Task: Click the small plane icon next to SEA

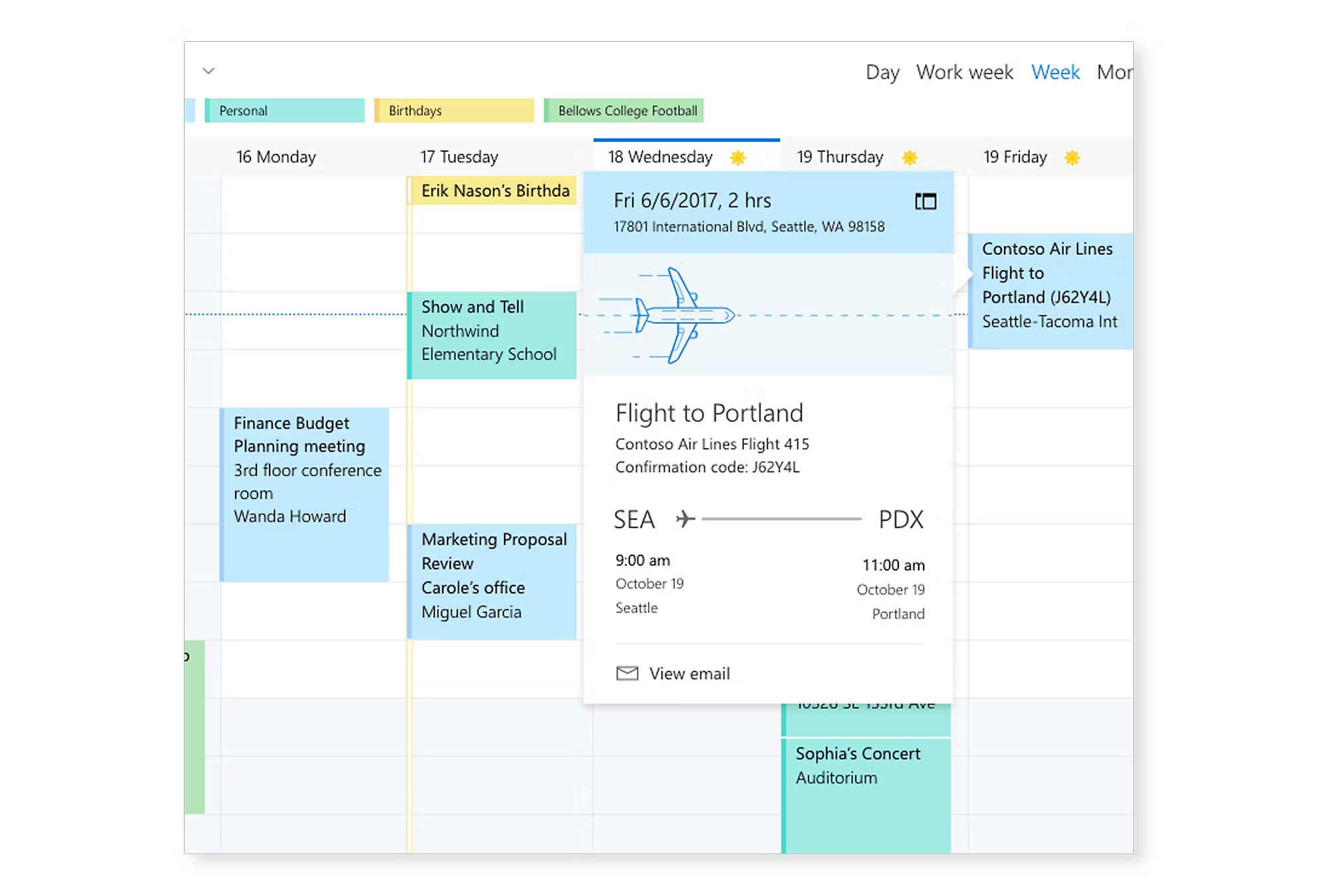Action: pos(685,518)
